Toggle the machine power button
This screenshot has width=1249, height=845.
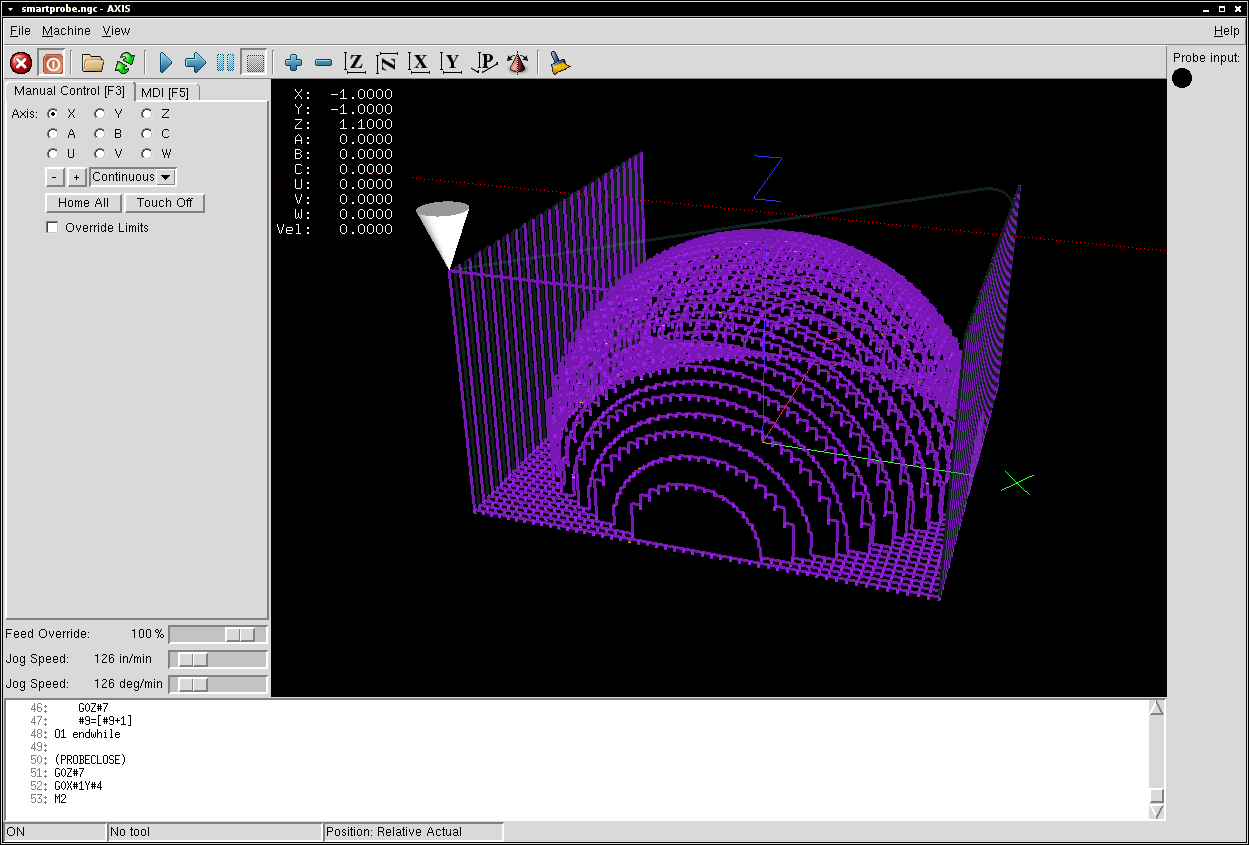53,63
